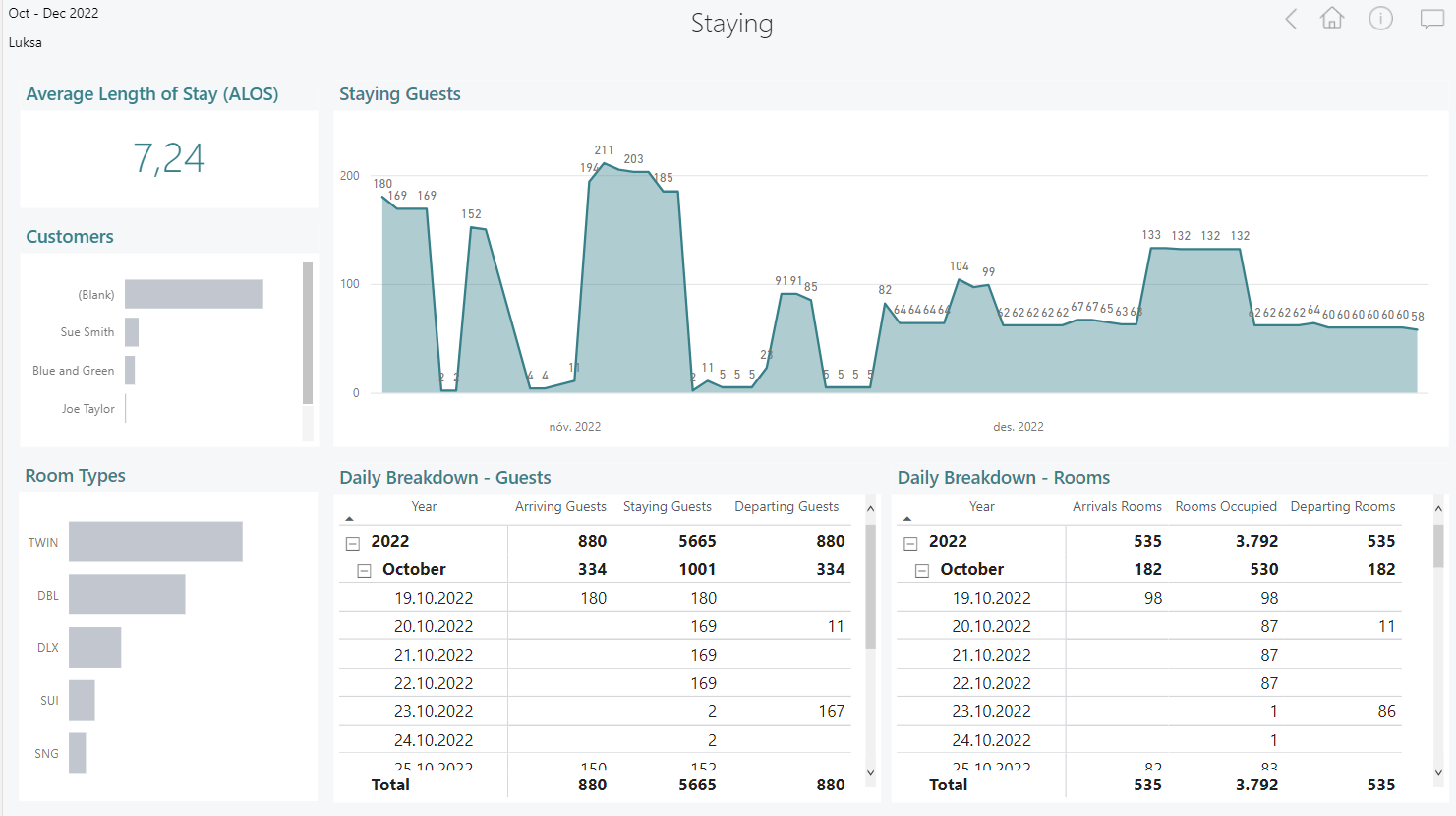
Task: Filter by the (Blank) customer bar
Action: (x=194, y=294)
